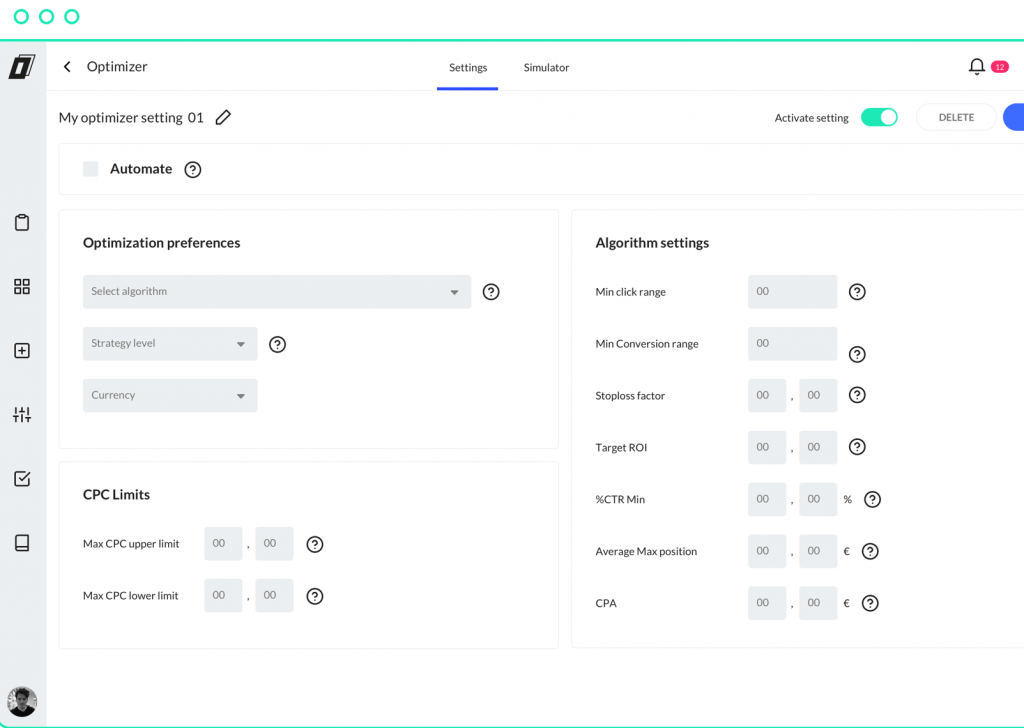The height and width of the screenshot is (728, 1024).
Task: Show help for Min click range
Action: point(857,292)
